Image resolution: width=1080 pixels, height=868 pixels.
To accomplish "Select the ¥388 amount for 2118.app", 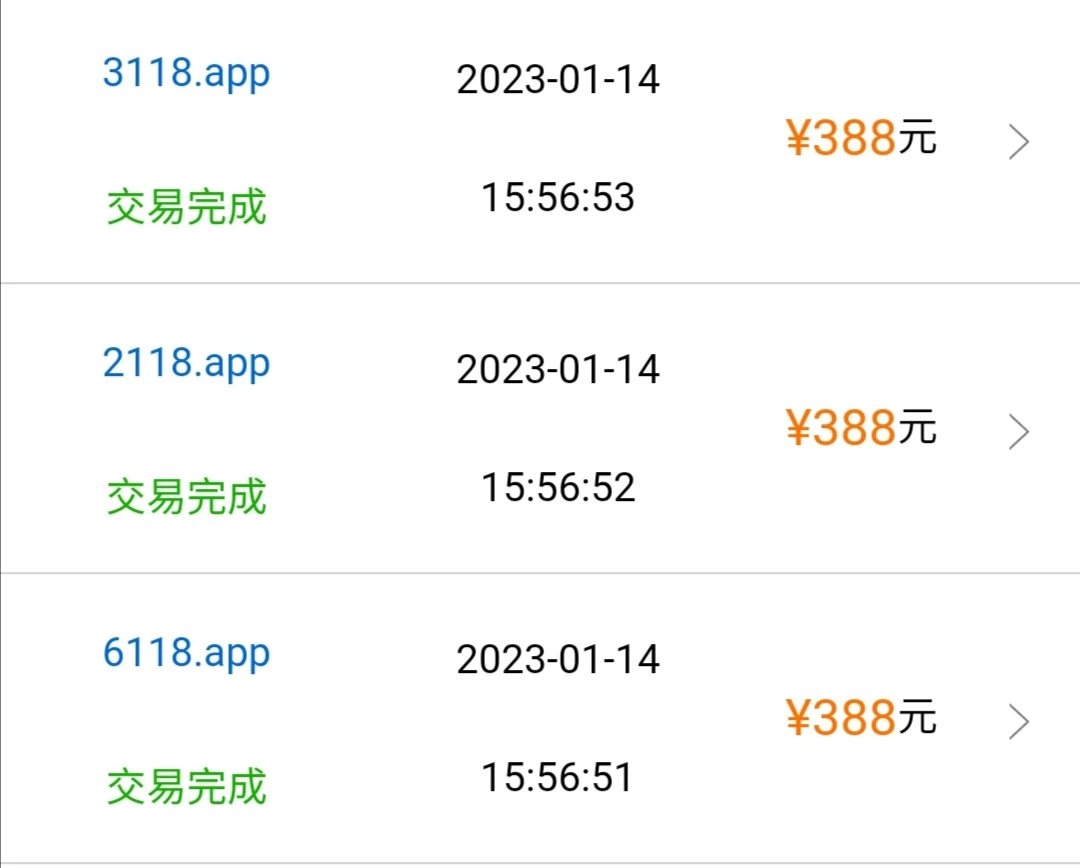I will point(841,429).
